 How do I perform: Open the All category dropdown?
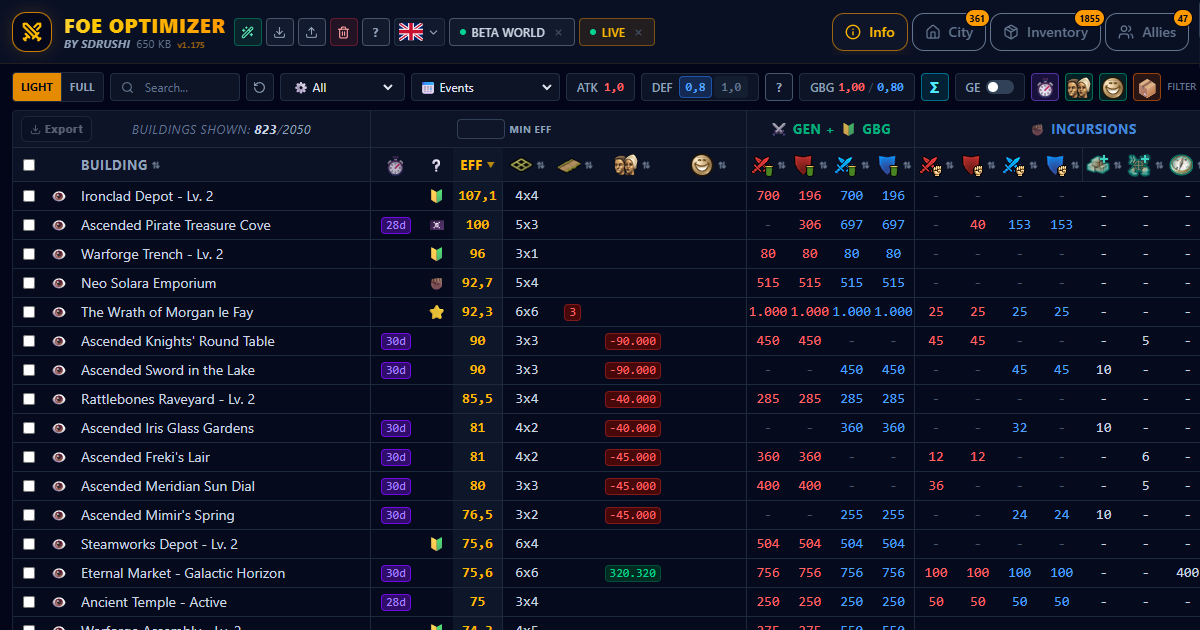pos(342,87)
